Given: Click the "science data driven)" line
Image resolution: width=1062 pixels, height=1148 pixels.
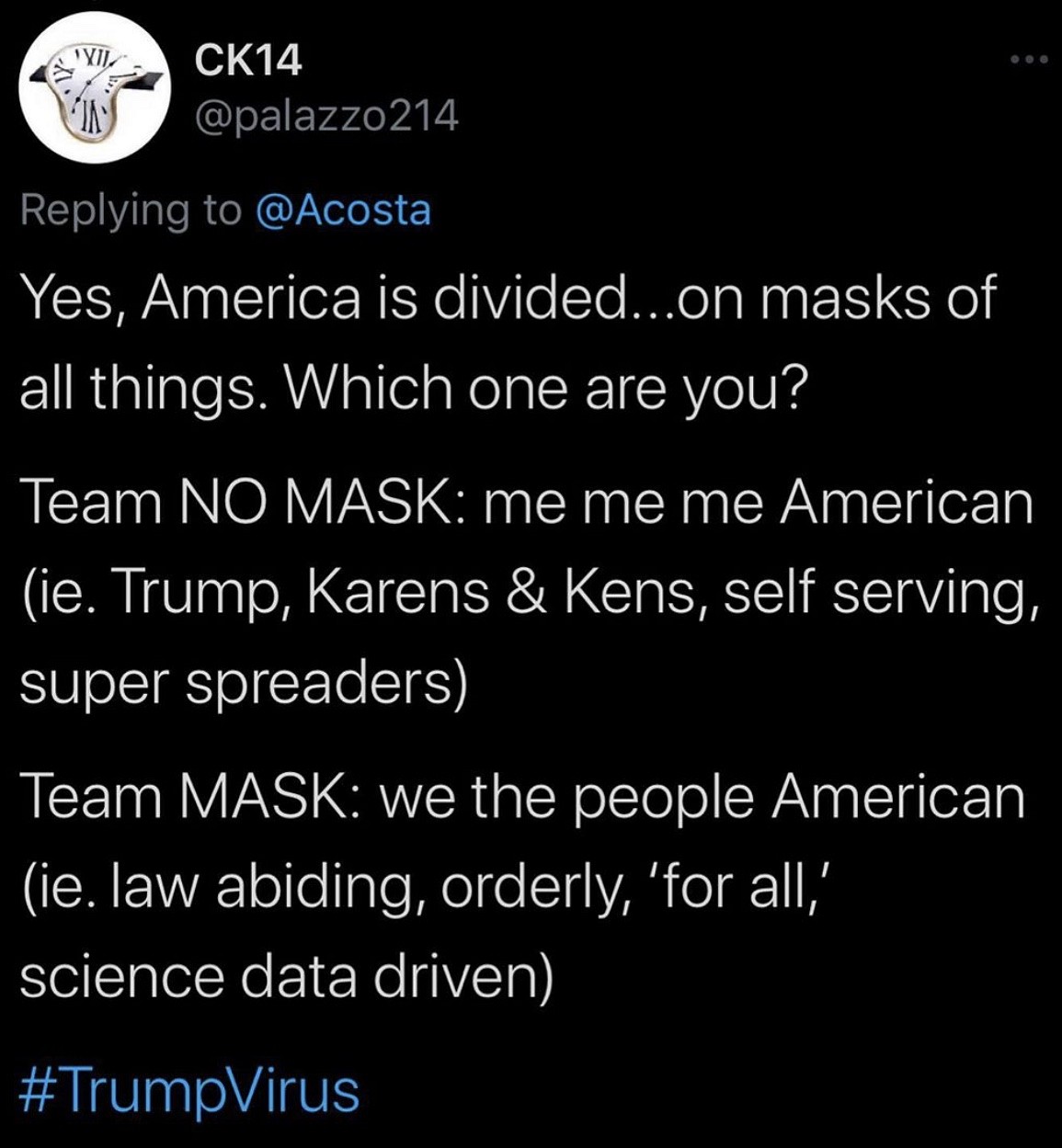Looking at the screenshot, I should coord(287,977).
